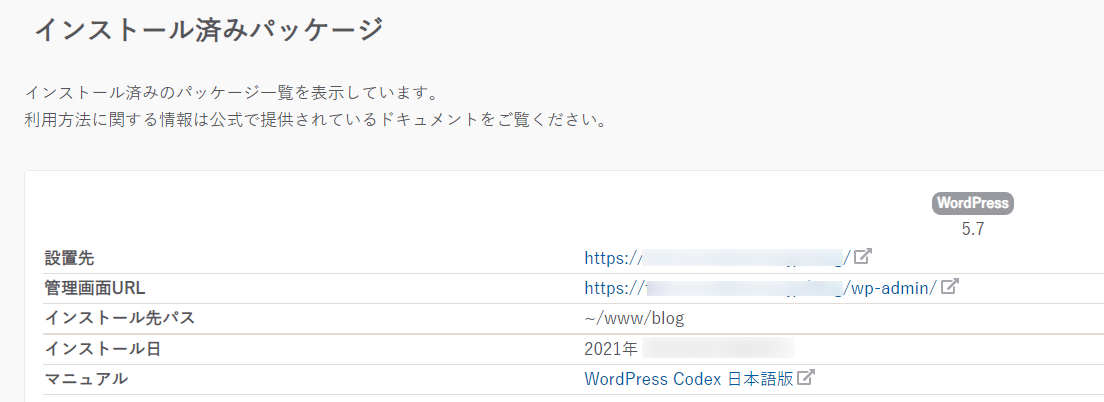Click the version number 5.7
The image size is (1104, 402).
click(x=973, y=229)
